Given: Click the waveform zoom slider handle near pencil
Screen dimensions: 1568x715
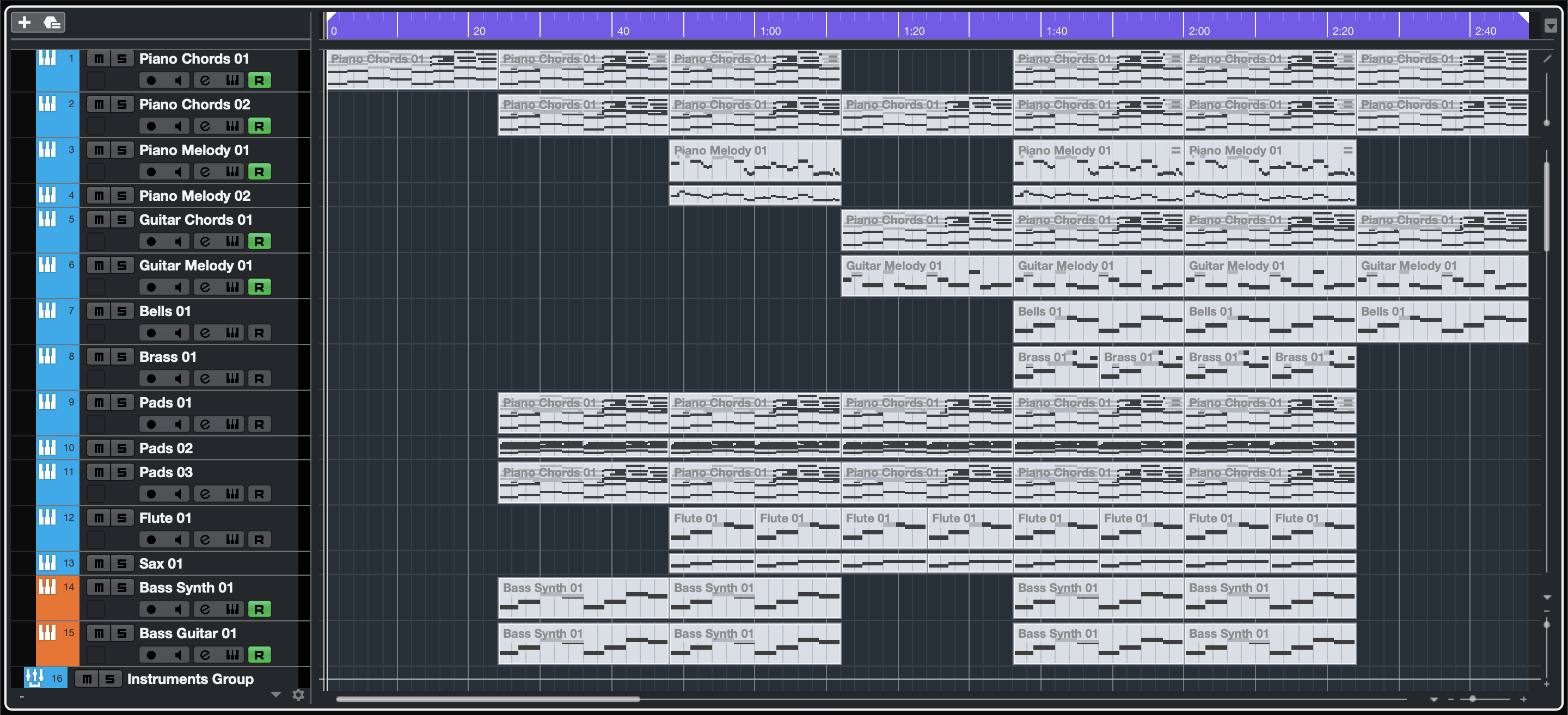Looking at the screenshot, I should [1547, 123].
